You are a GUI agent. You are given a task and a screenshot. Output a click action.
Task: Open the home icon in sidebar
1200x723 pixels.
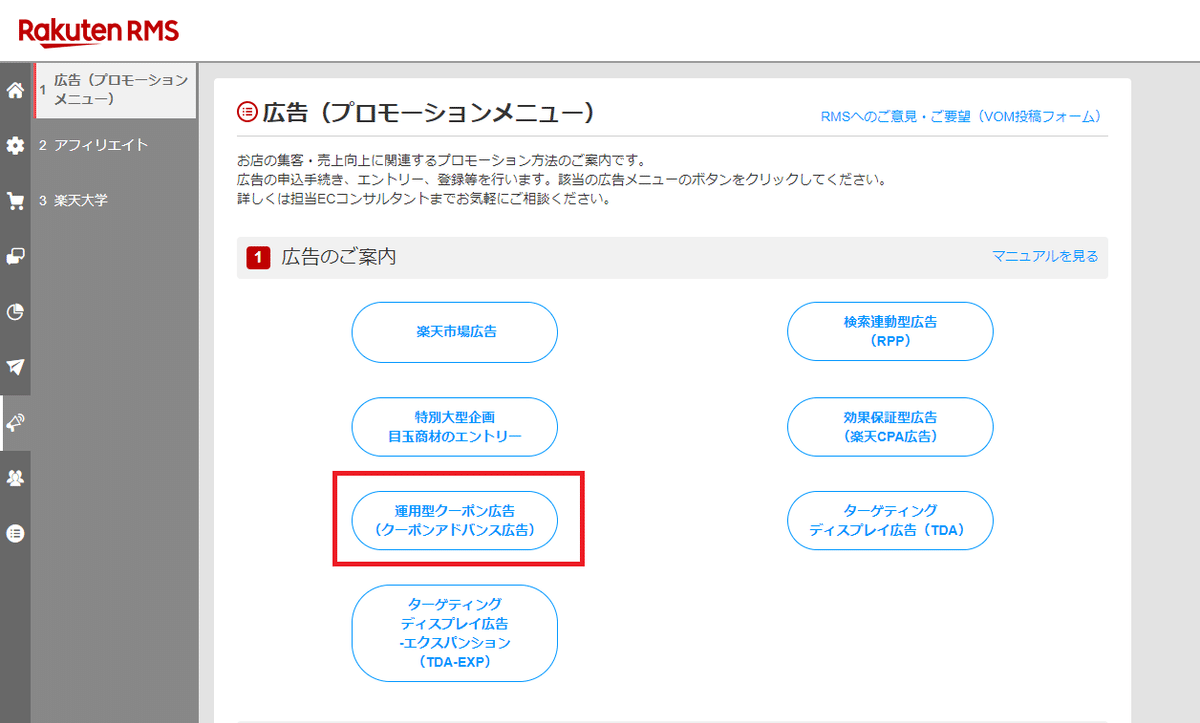[15, 91]
